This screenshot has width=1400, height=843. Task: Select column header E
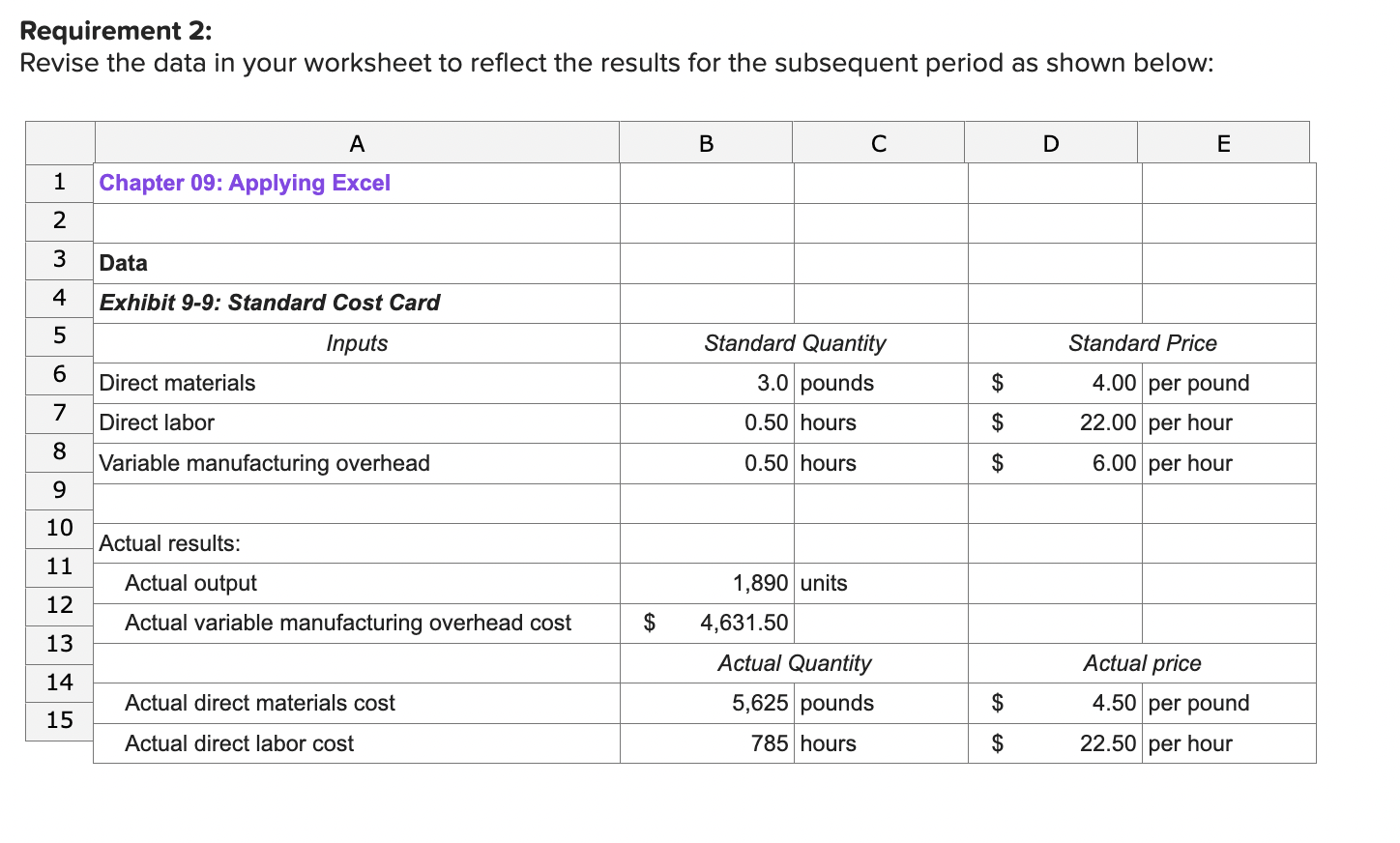tap(1224, 142)
